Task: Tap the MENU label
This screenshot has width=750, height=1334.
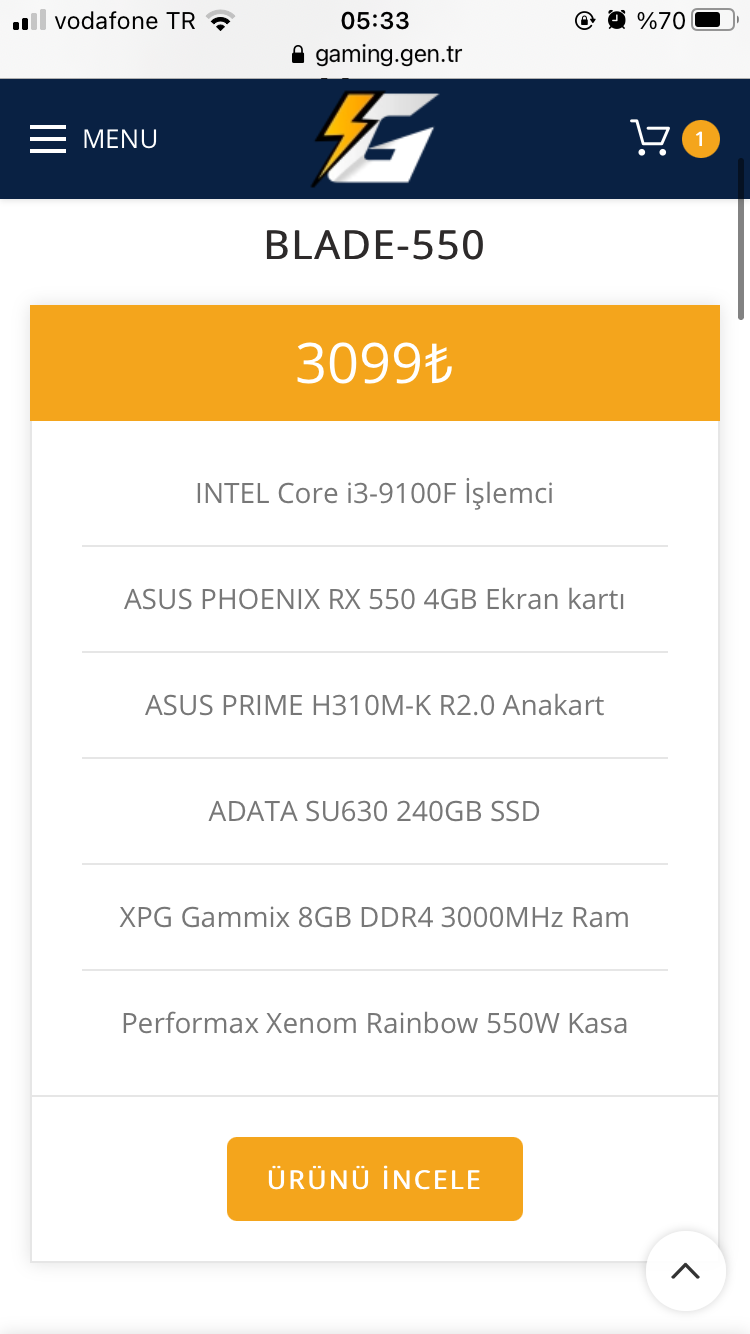Action: 120,139
